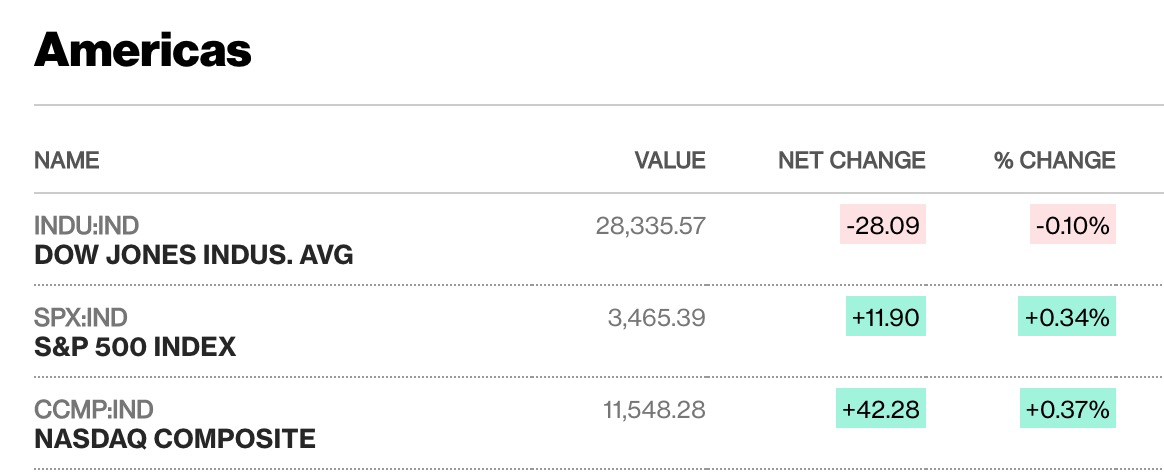The height and width of the screenshot is (476, 1164).
Task: Click the SPX:IND ticker symbol
Action: (81, 318)
